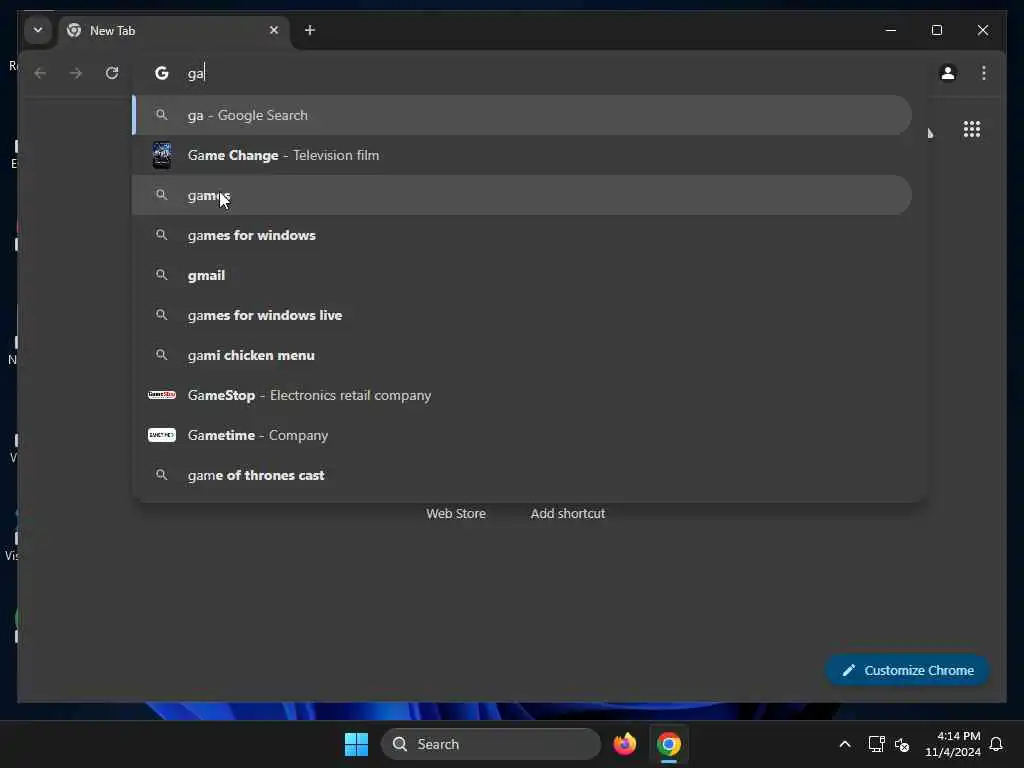Screen dimensions: 1024x768
Task: Click the forward navigation arrow
Action: click(x=76, y=73)
